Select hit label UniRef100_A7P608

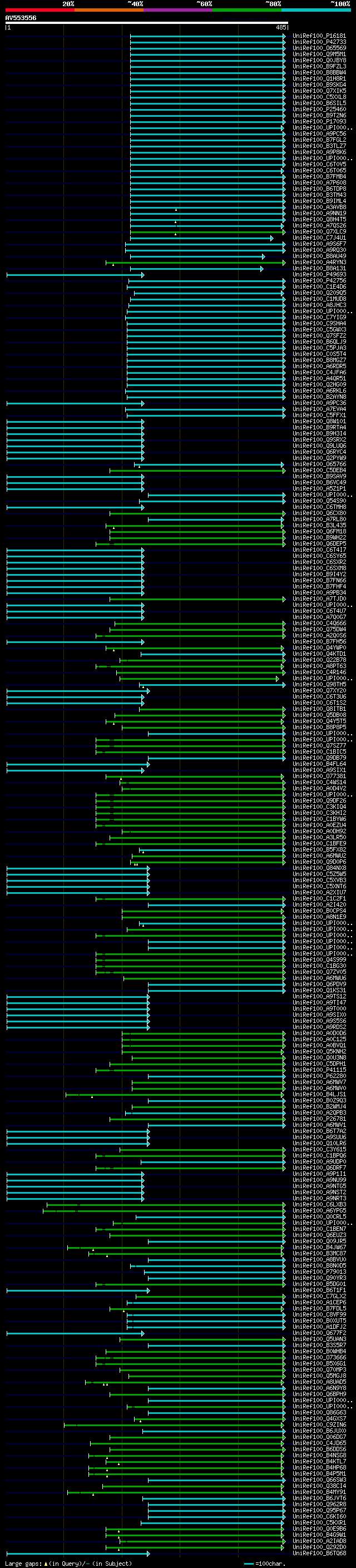[319, 182]
